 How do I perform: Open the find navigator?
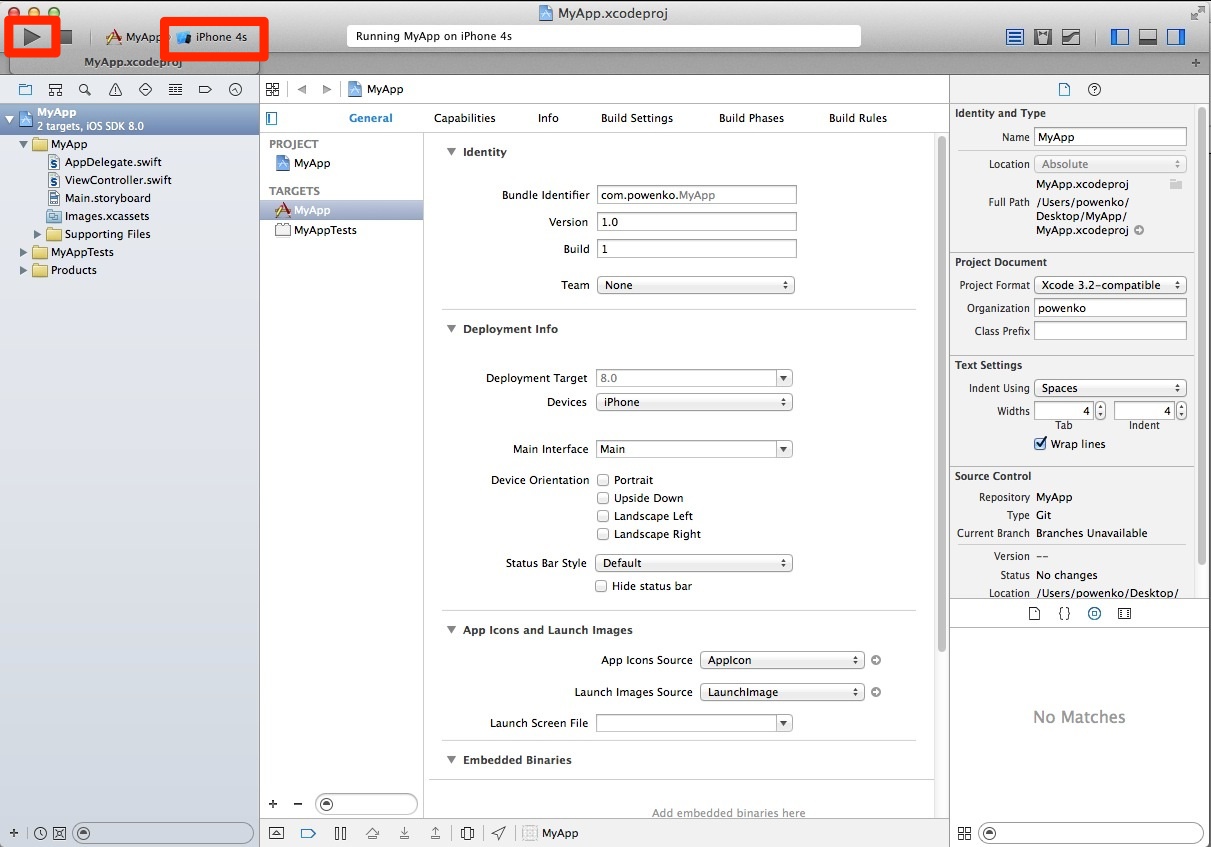[x=85, y=89]
